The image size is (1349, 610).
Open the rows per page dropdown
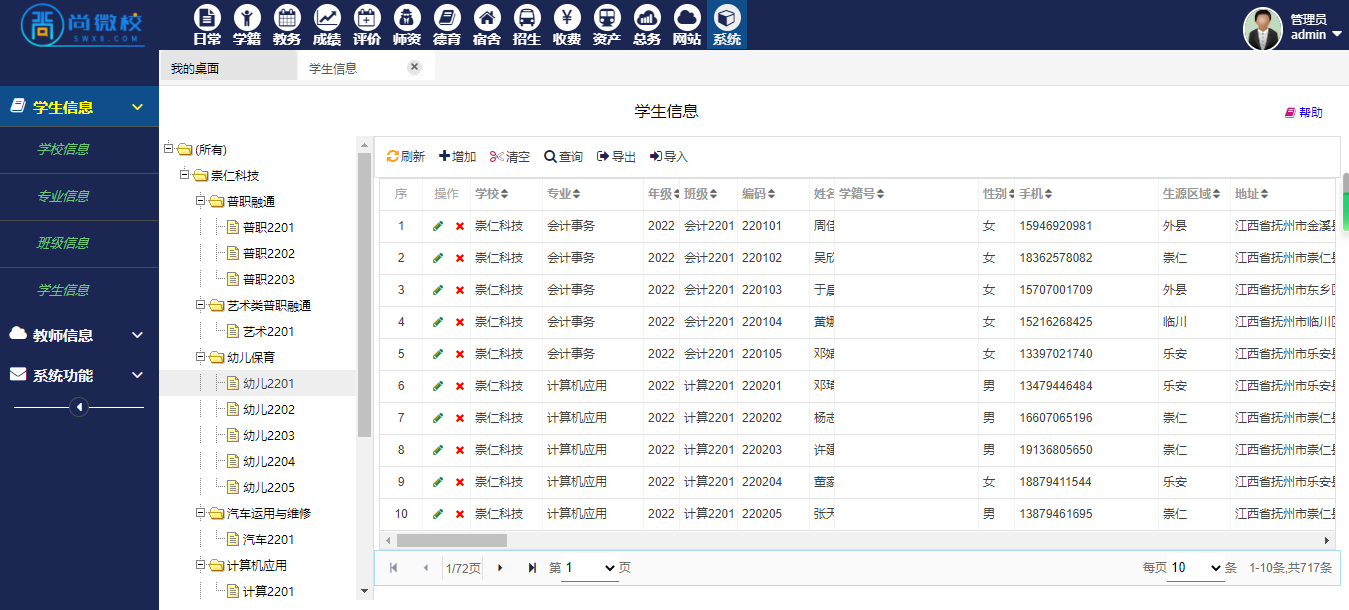1195,568
